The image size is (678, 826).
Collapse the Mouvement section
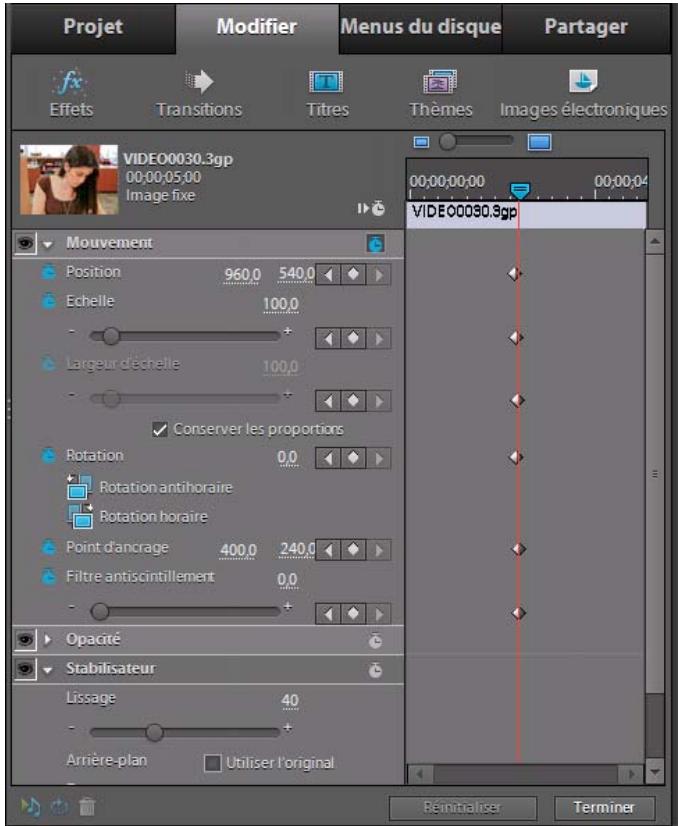48,244
